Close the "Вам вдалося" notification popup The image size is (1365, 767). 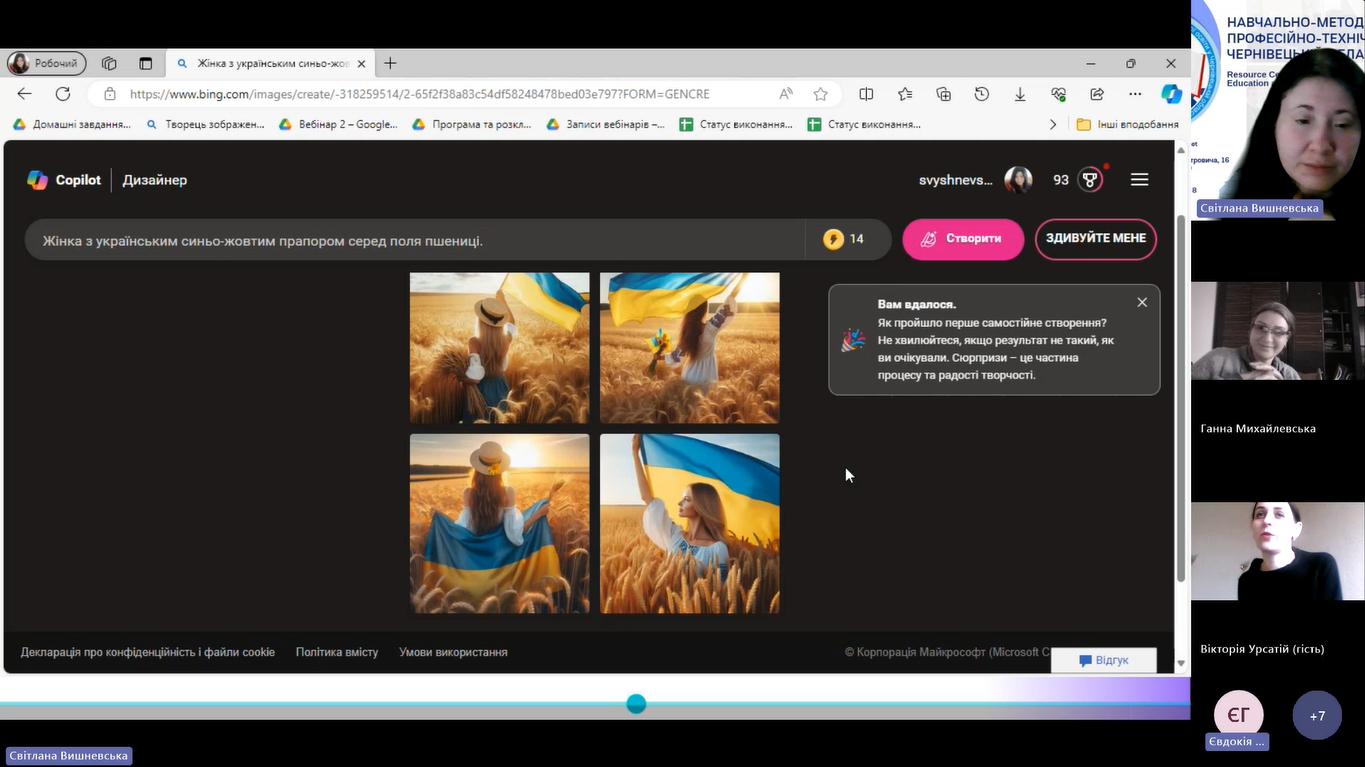tap(1142, 302)
